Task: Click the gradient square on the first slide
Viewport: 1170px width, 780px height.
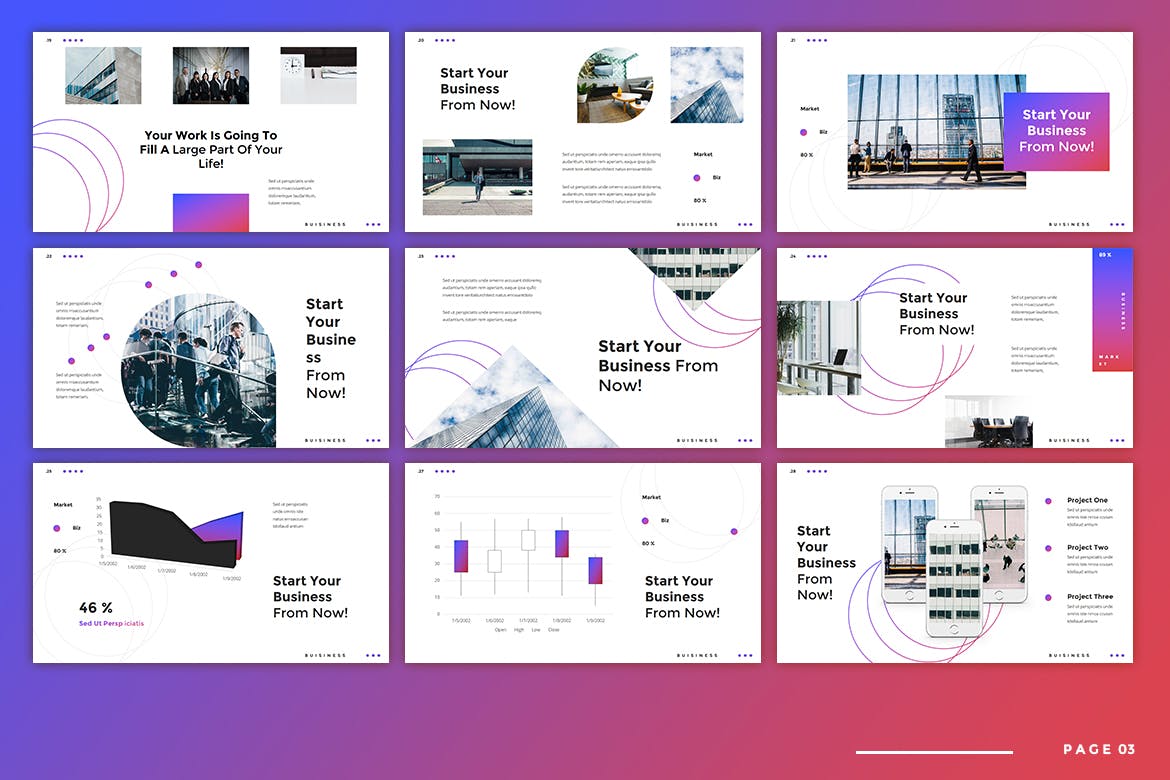Action: (x=210, y=213)
